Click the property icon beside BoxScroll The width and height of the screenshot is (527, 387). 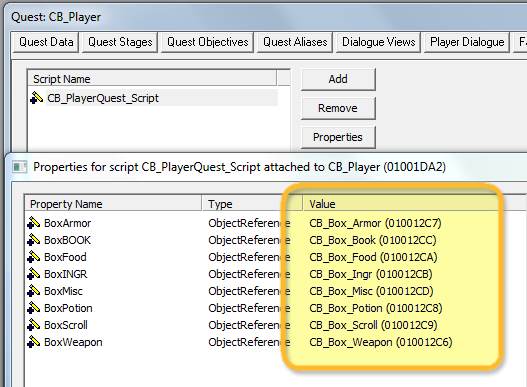tap(34, 325)
